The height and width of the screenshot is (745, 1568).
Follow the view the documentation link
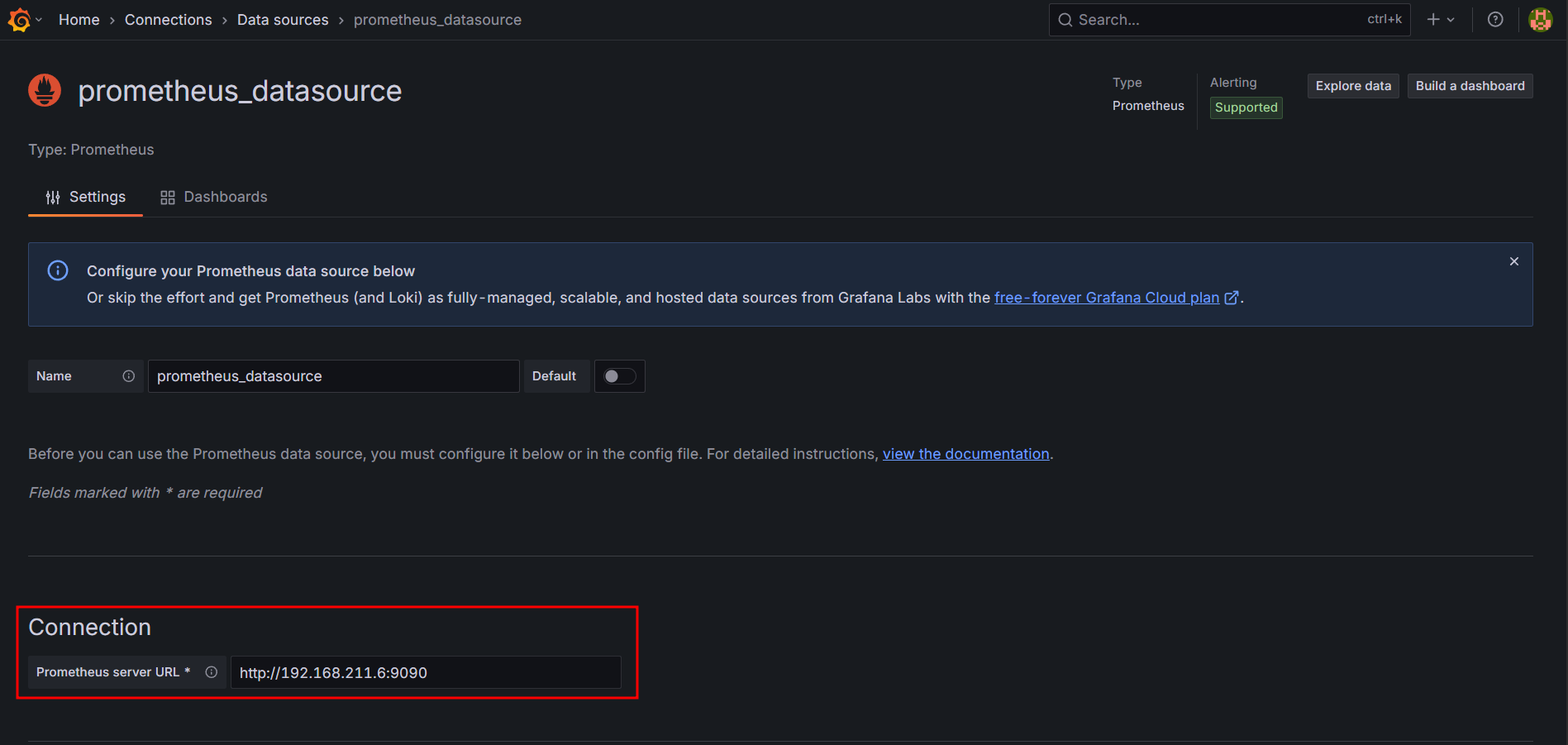(x=965, y=454)
